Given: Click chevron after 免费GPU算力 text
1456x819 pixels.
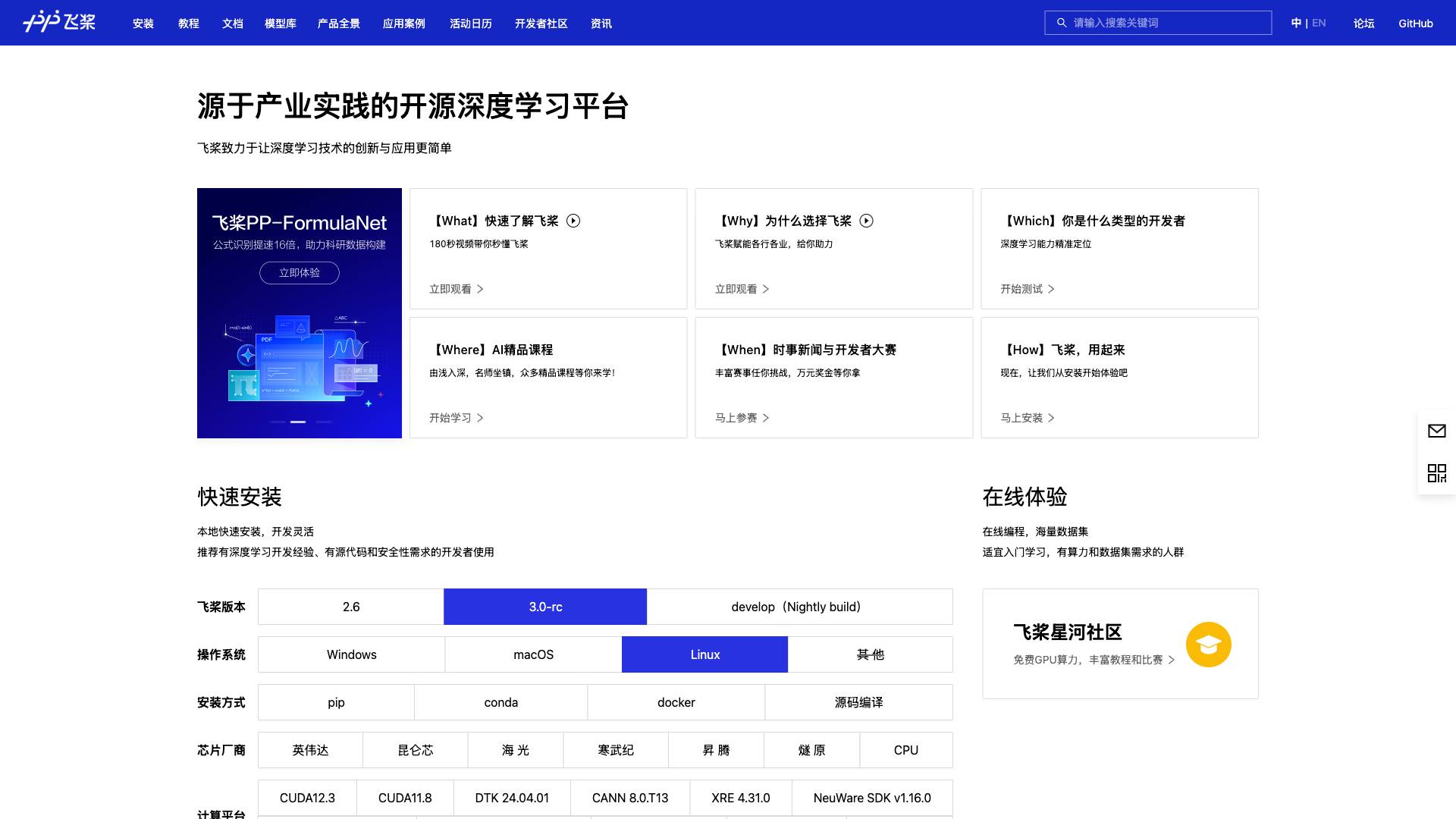Looking at the screenshot, I should point(1172,660).
